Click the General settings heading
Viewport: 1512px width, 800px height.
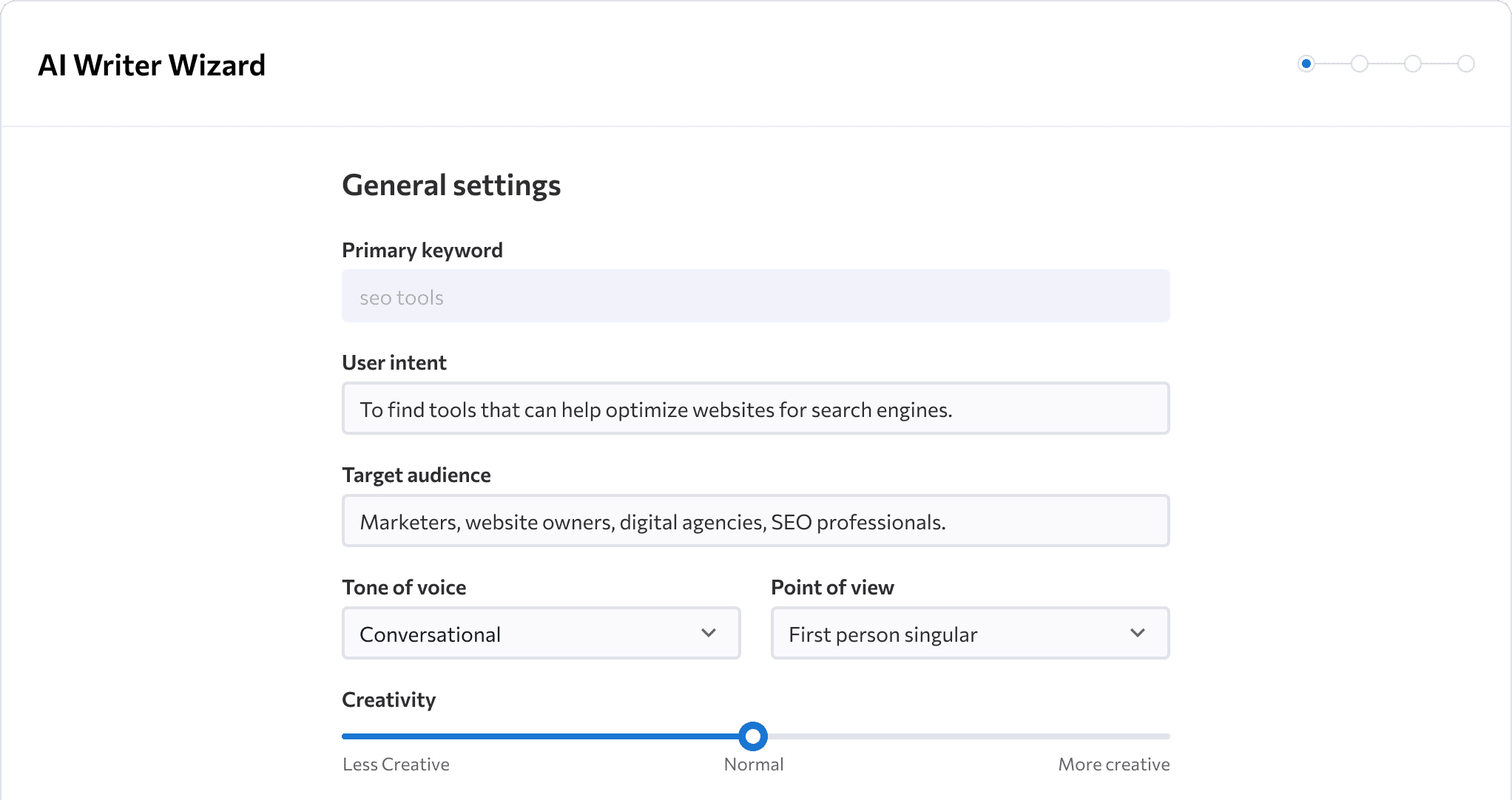[x=451, y=185]
